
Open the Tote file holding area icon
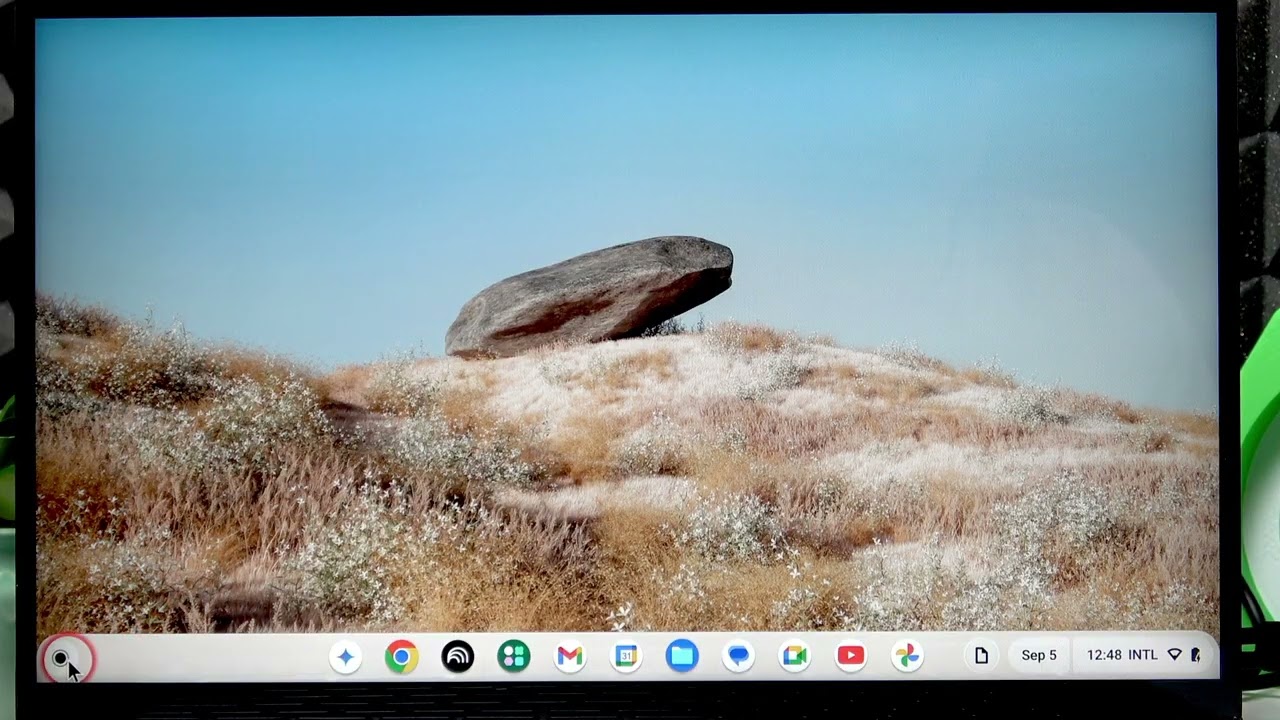[981, 656]
